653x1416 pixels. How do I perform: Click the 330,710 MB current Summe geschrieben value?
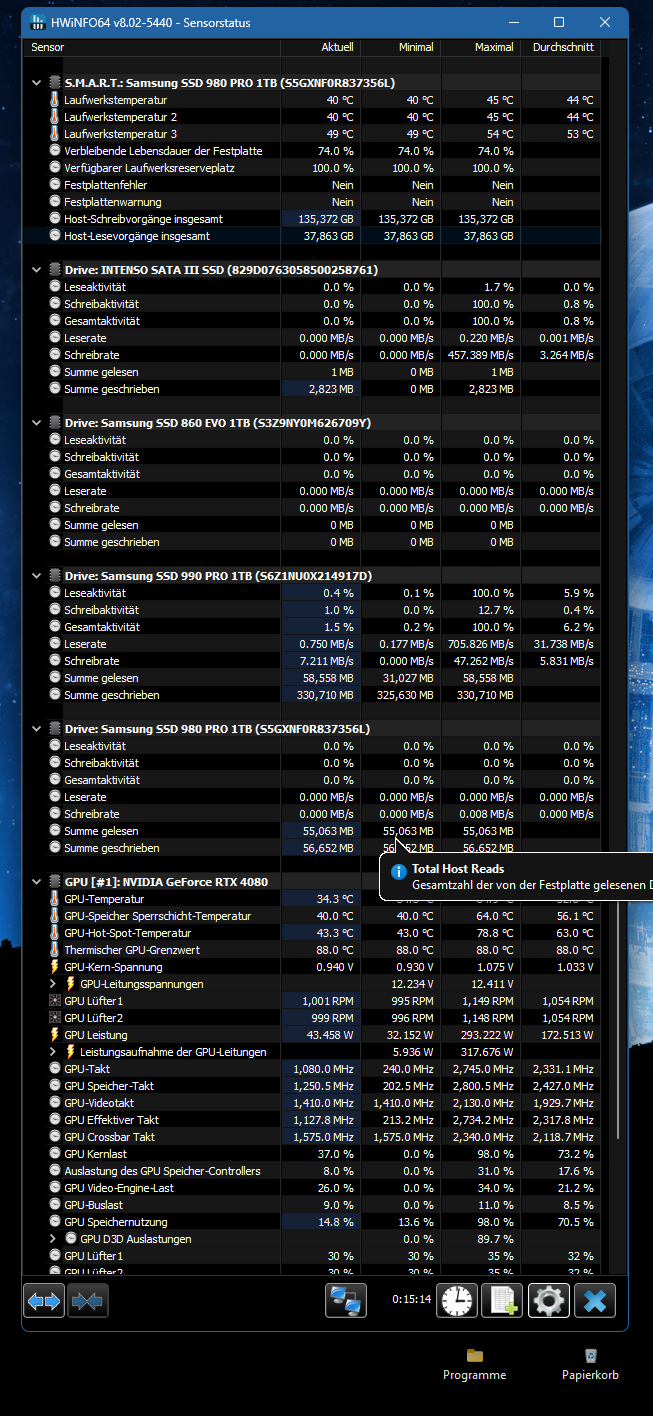[326, 695]
